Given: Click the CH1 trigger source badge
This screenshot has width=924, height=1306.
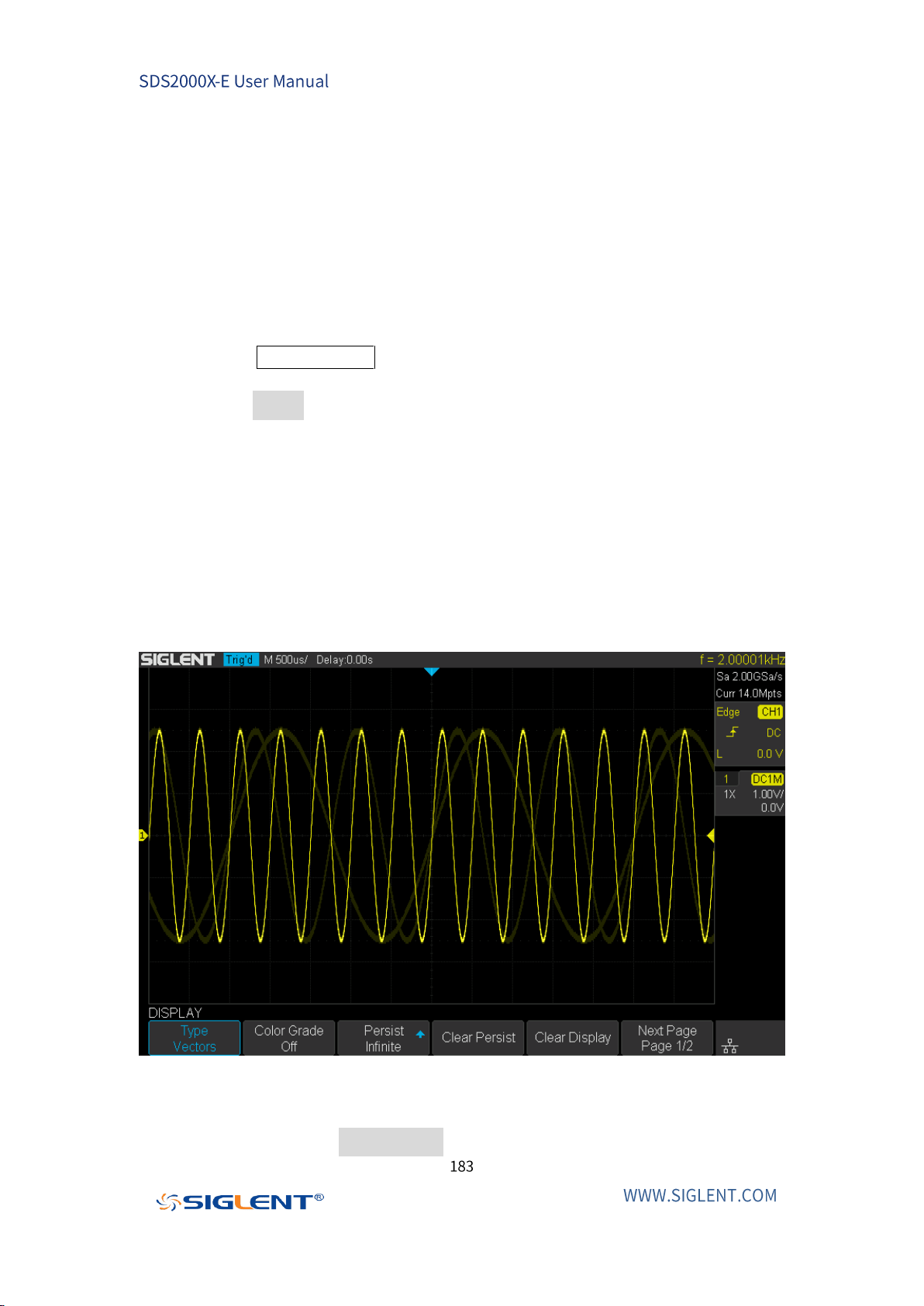Looking at the screenshot, I should 771,712.
